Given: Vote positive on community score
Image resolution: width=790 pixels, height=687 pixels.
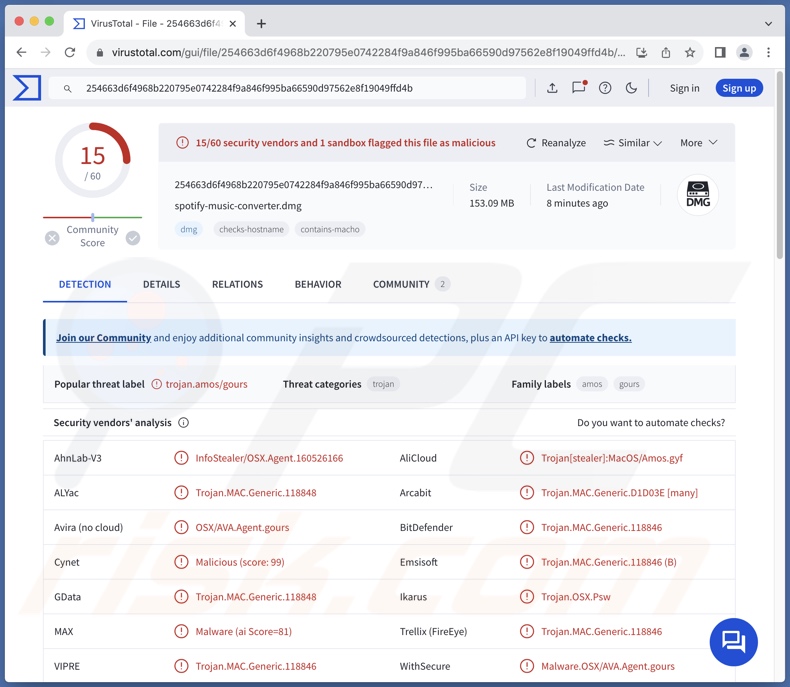Looking at the screenshot, I should pyautogui.click(x=133, y=238).
